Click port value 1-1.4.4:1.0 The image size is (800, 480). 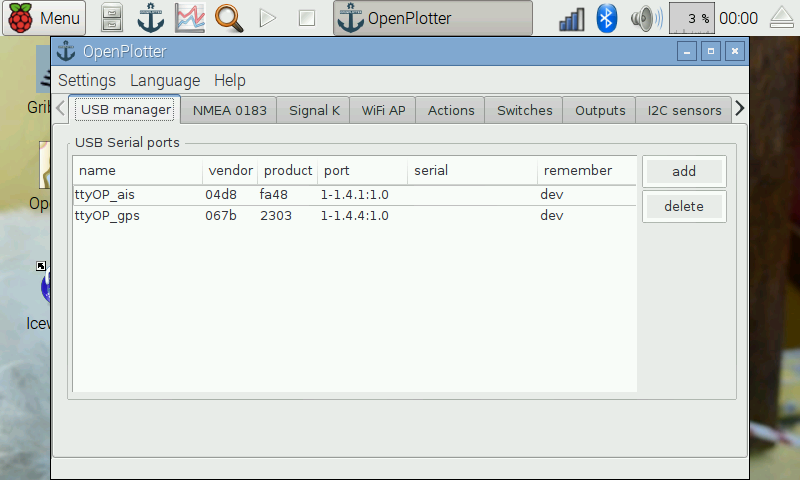pyautogui.click(x=355, y=216)
